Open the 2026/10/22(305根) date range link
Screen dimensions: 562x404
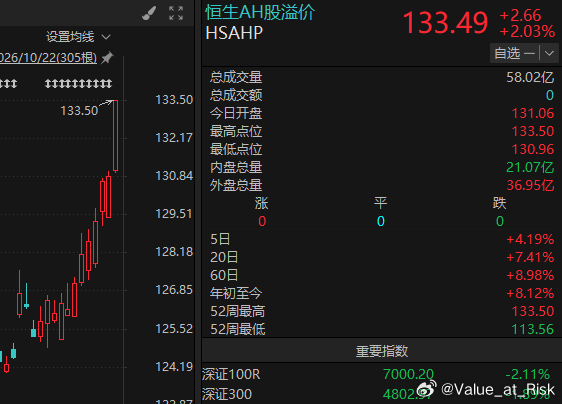tap(48, 58)
